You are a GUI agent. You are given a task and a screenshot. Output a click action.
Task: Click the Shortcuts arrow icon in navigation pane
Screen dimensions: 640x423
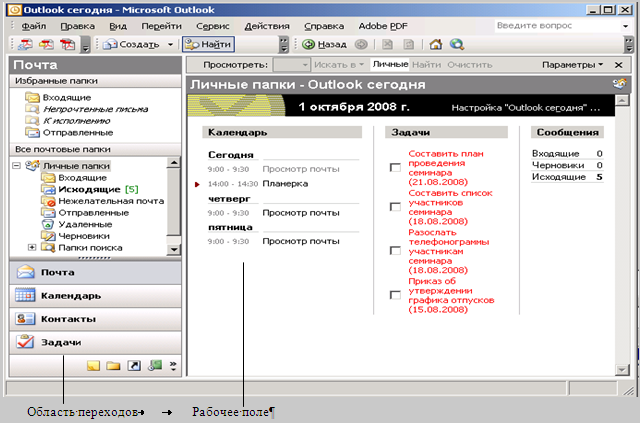click(x=134, y=366)
